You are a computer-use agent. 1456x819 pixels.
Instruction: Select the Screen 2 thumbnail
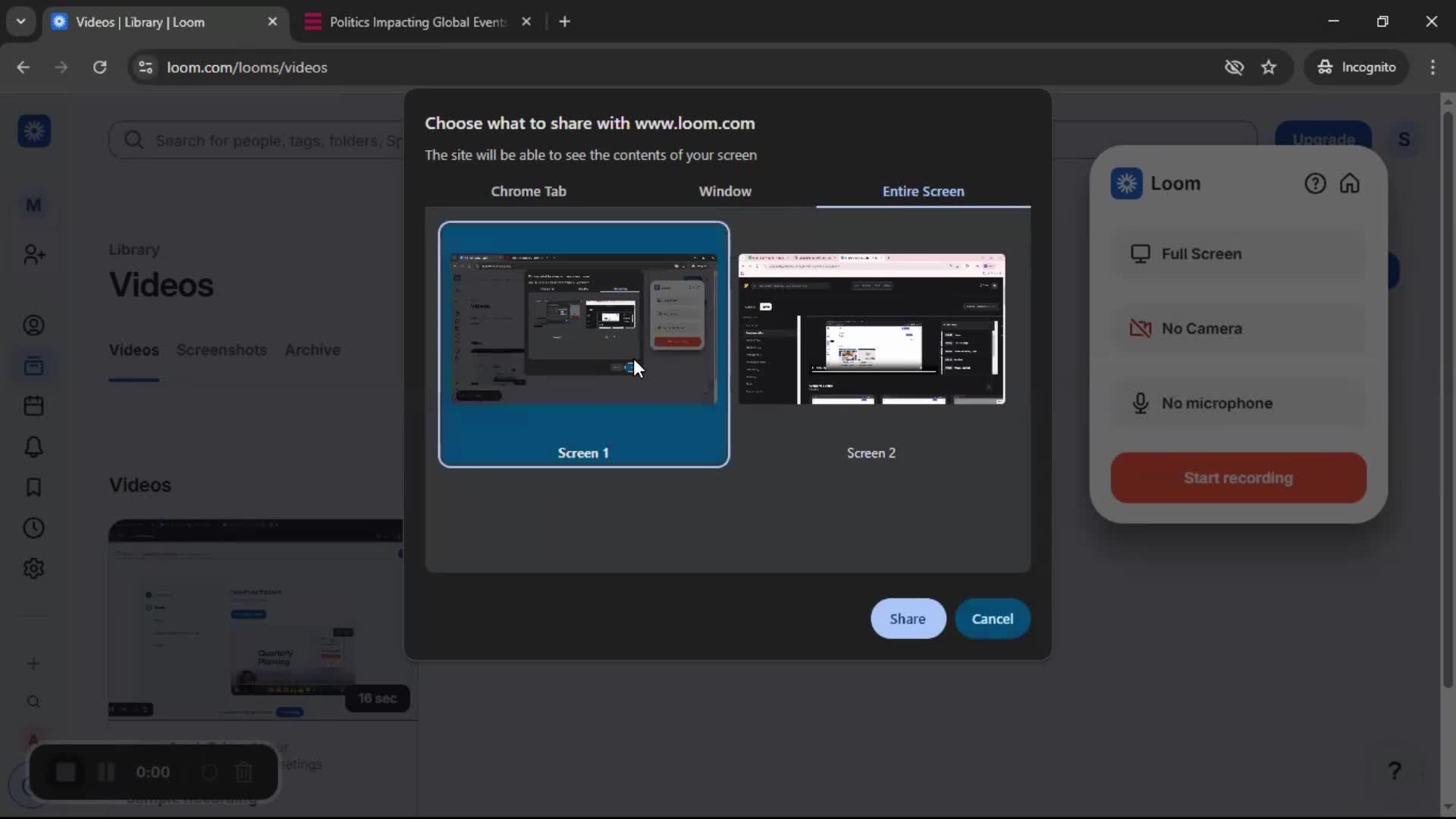click(x=871, y=329)
